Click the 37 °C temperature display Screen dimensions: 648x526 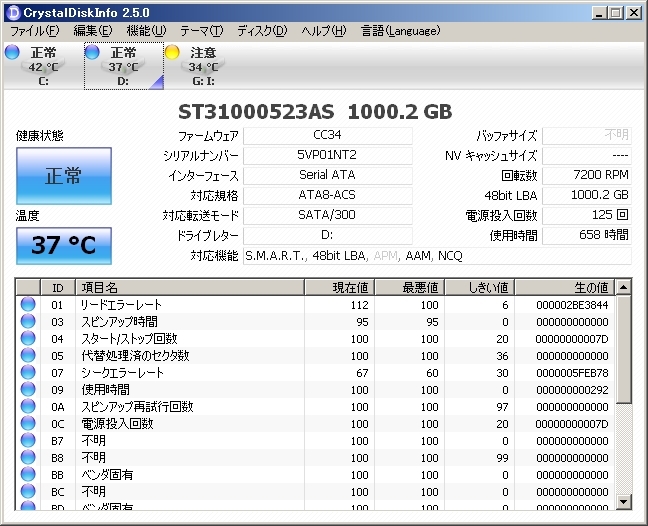tap(63, 245)
